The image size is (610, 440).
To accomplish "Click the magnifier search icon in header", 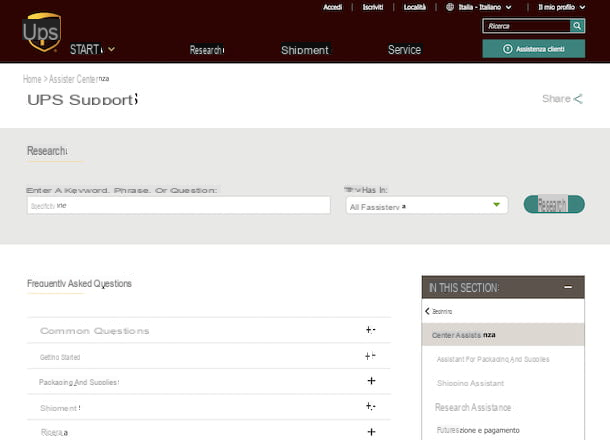I will click(x=577, y=26).
